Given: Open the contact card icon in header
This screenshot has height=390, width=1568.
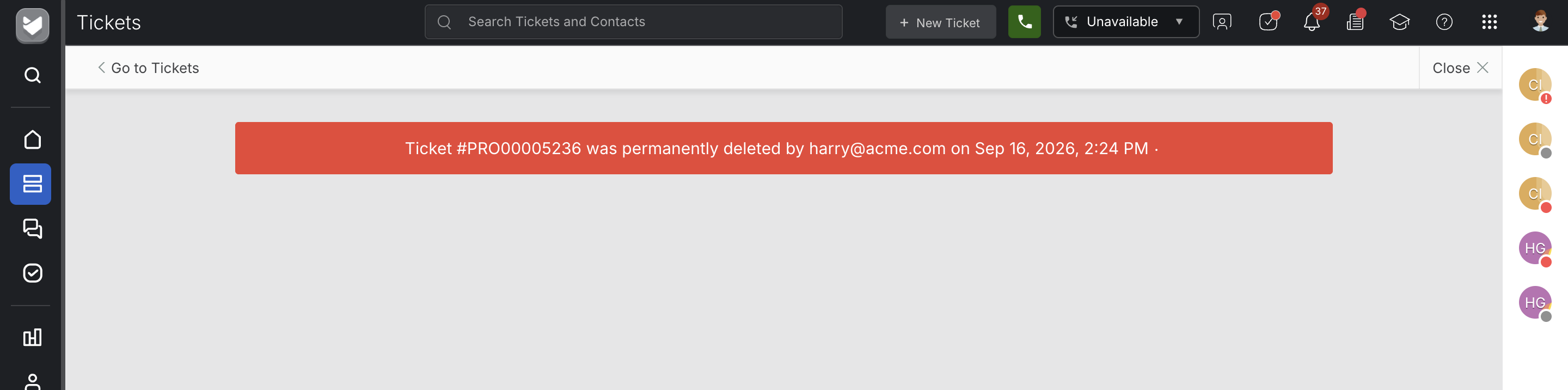Looking at the screenshot, I should [x=1222, y=22].
